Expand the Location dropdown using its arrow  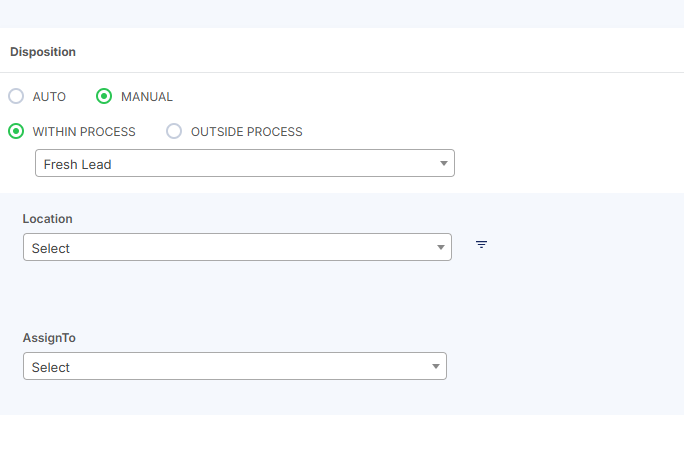coord(440,247)
